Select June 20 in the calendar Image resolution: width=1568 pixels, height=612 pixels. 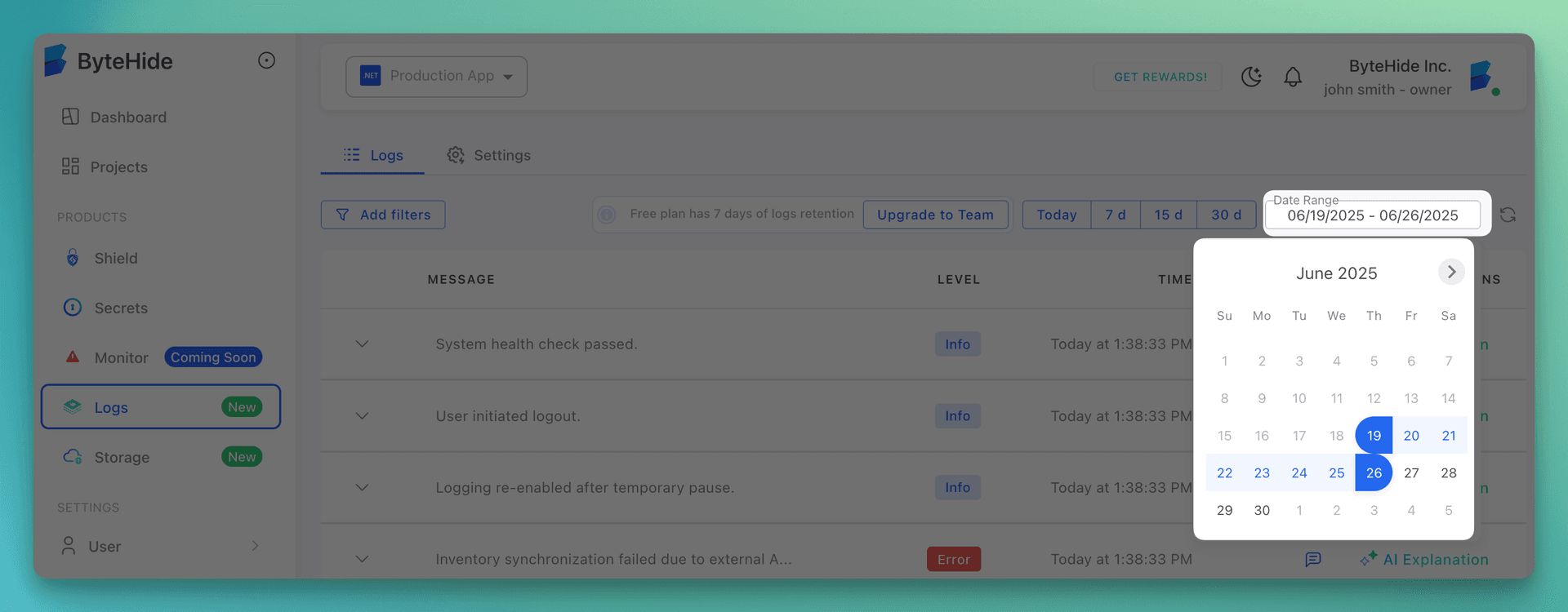coord(1411,436)
